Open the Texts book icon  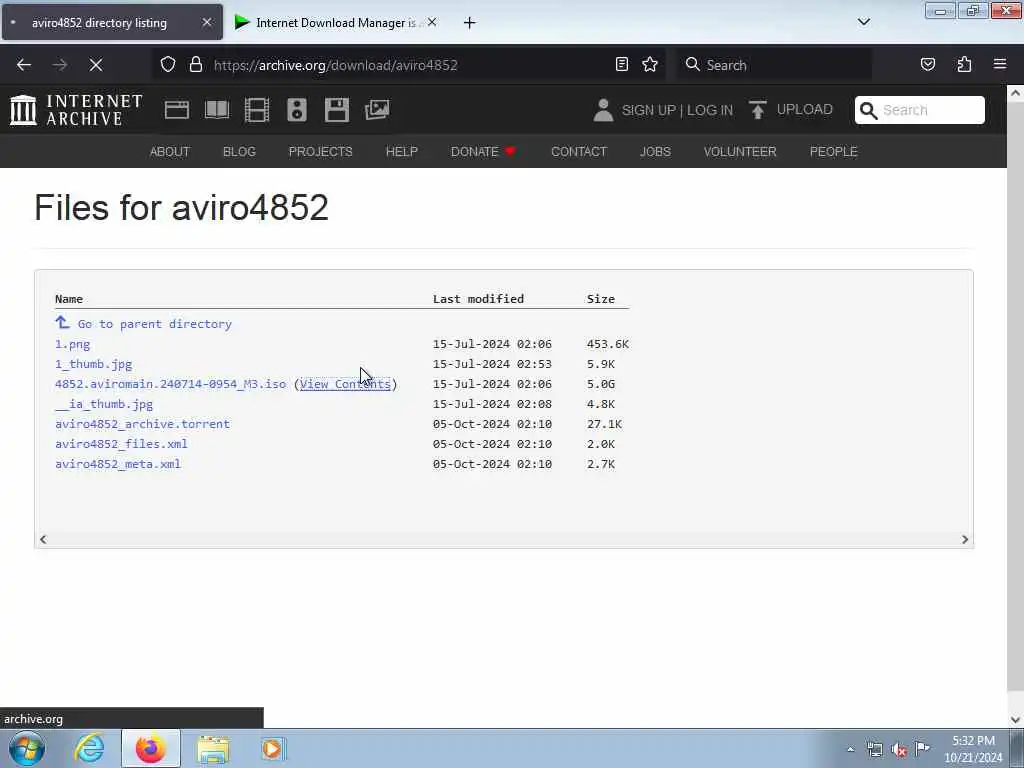pos(217,110)
